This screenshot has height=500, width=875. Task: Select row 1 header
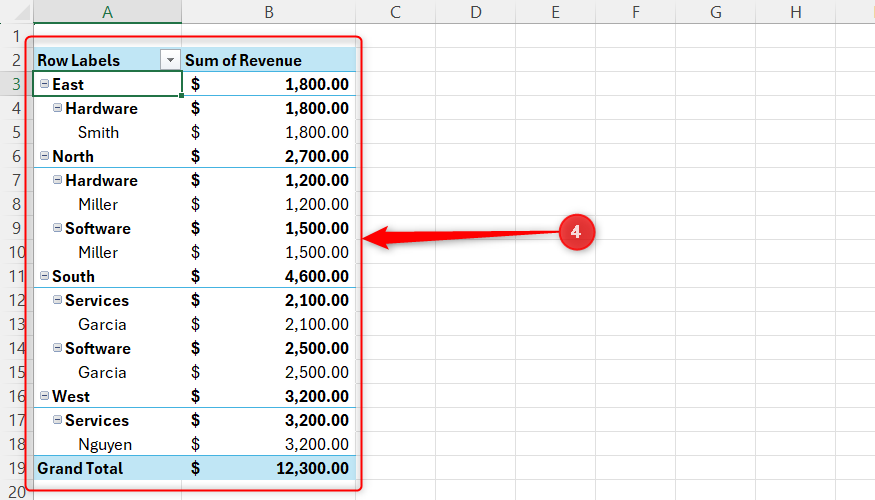pos(16,36)
